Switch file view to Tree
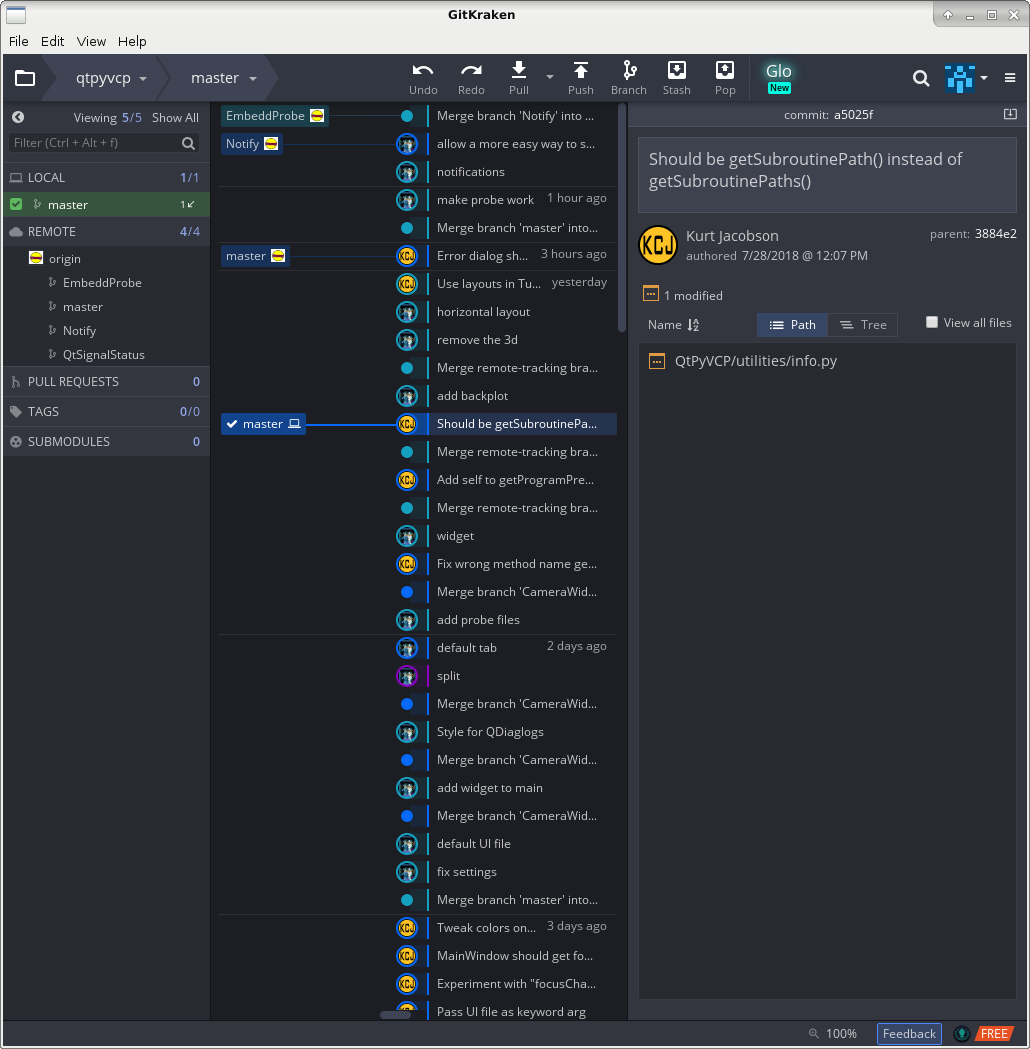1030x1049 pixels. (x=863, y=325)
